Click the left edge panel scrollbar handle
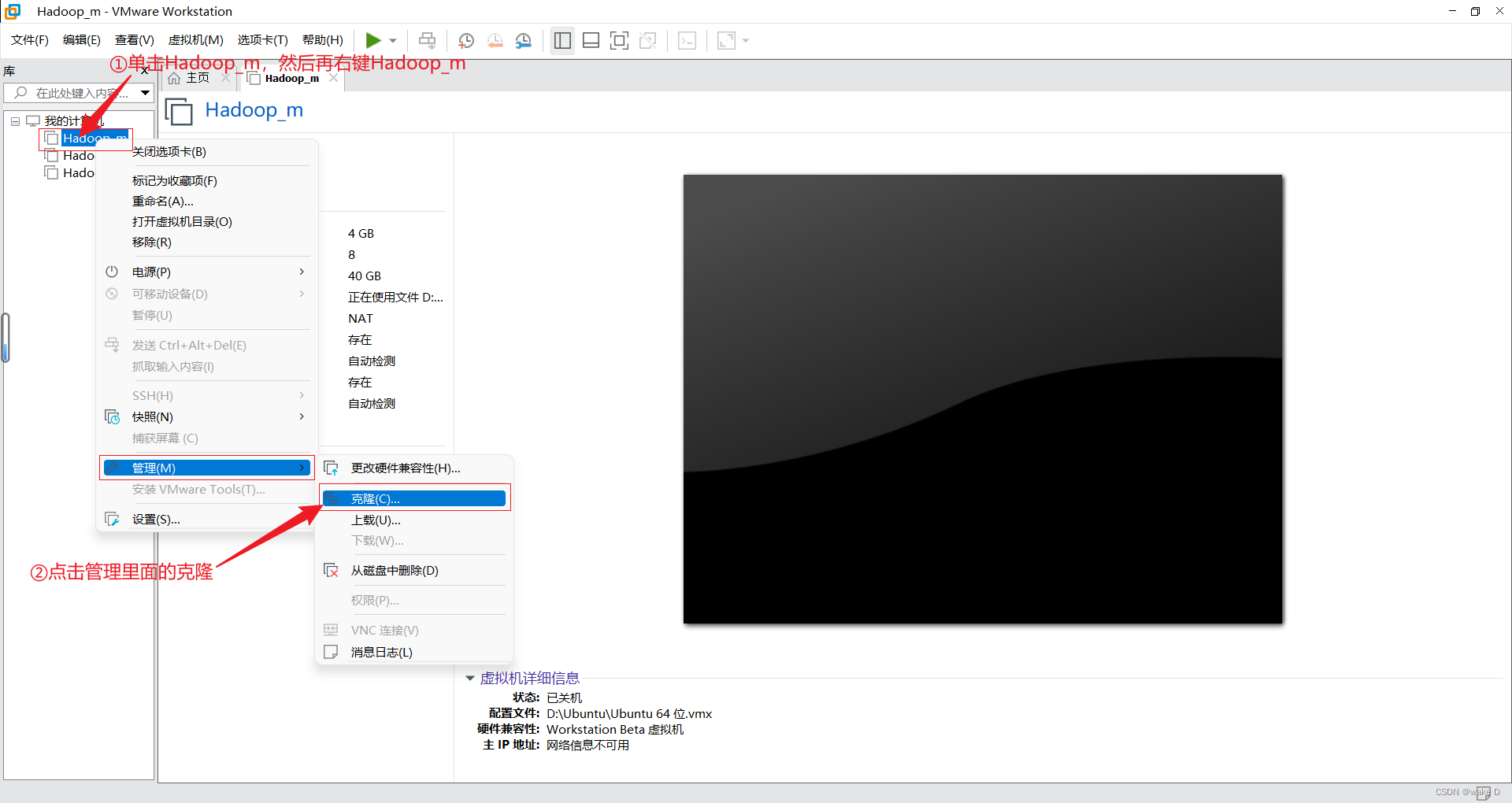1512x803 pixels. click(6, 339)
